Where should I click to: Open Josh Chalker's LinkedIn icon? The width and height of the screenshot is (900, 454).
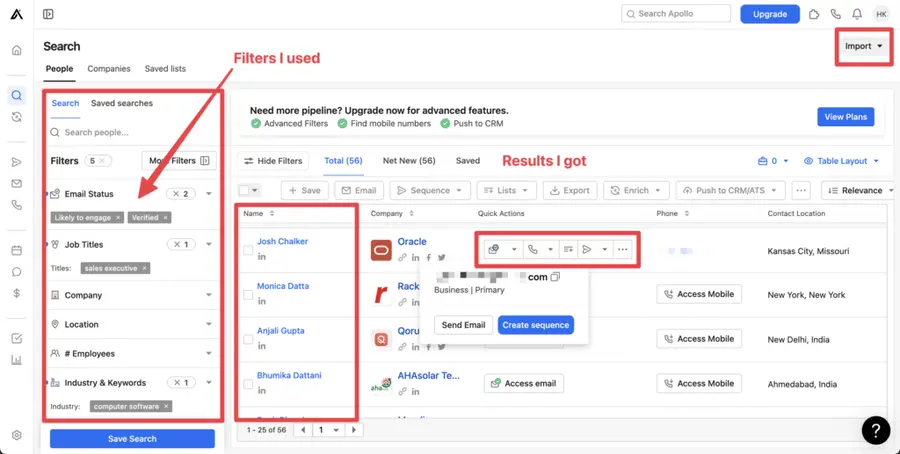(x=262, y=257)
